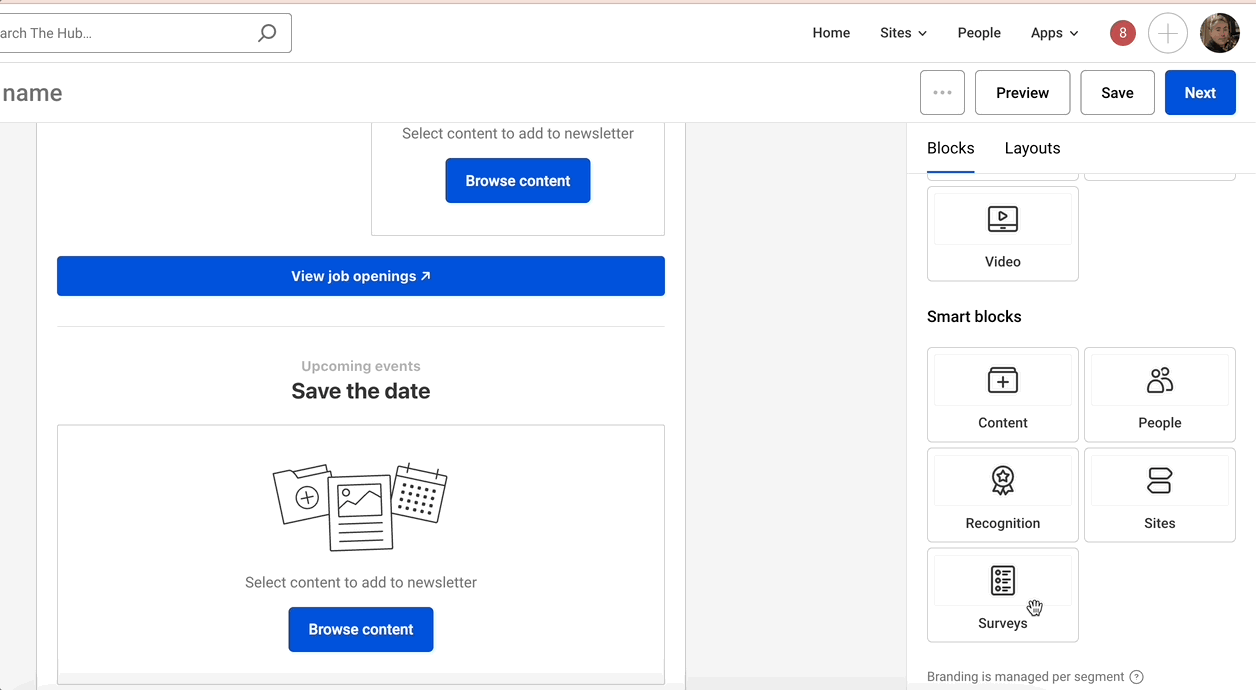Image resolution: width=1256 pixels, height=690 pixels.
Task: Click View job openings link
Action: (x=360, y=276)
